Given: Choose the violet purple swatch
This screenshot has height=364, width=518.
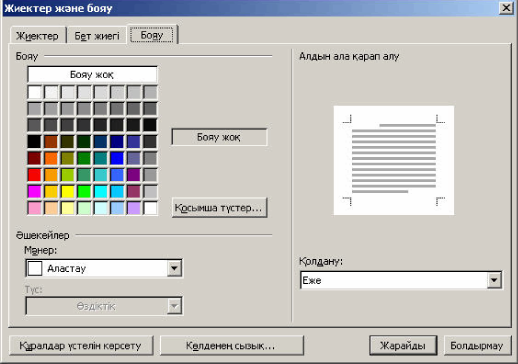Looking at the screenshot, I should coord(134,175).
